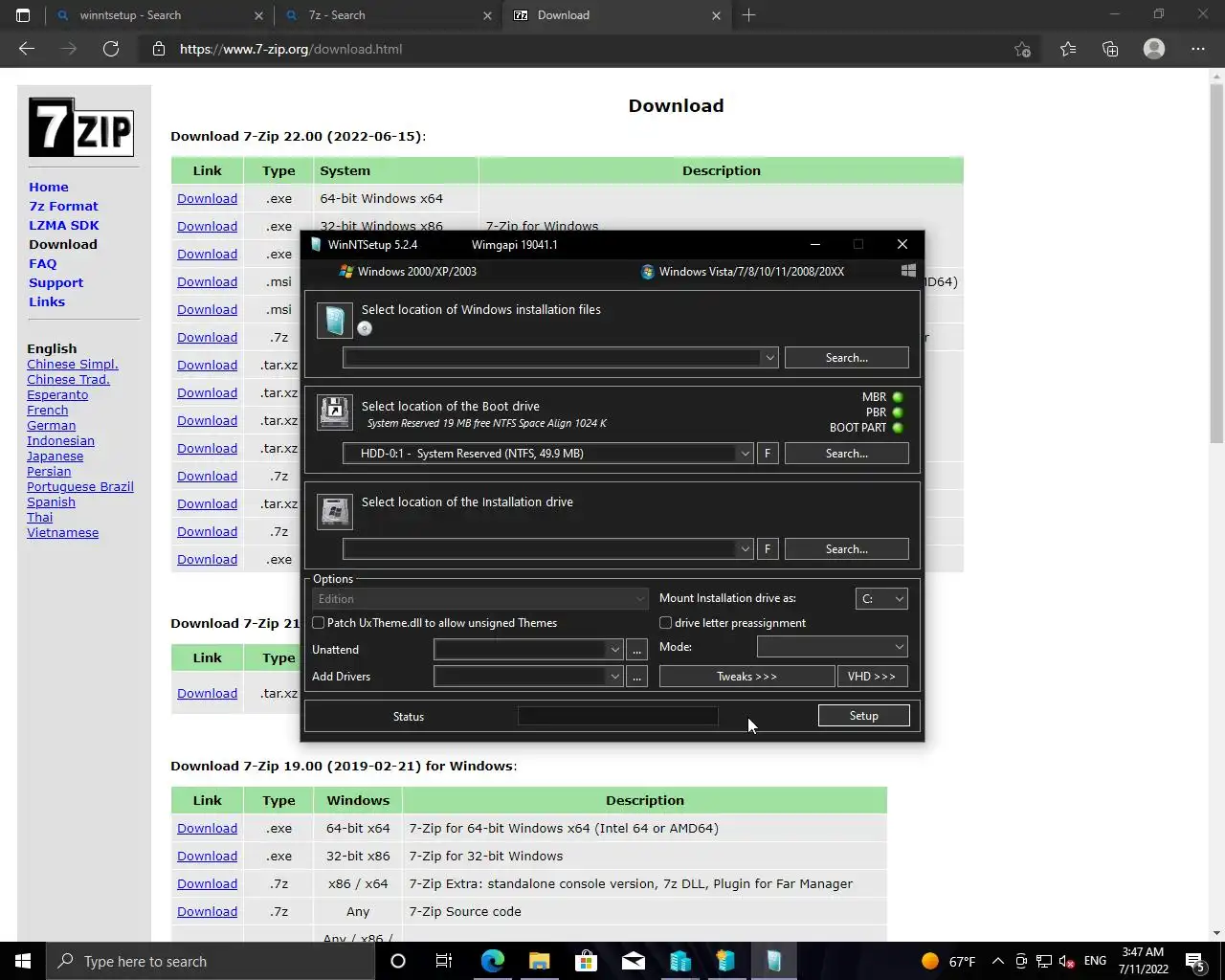The width and height of the screenshot is (1225, 980).
Task: Open the Unattend dropdown
Action: pos(528,650)
